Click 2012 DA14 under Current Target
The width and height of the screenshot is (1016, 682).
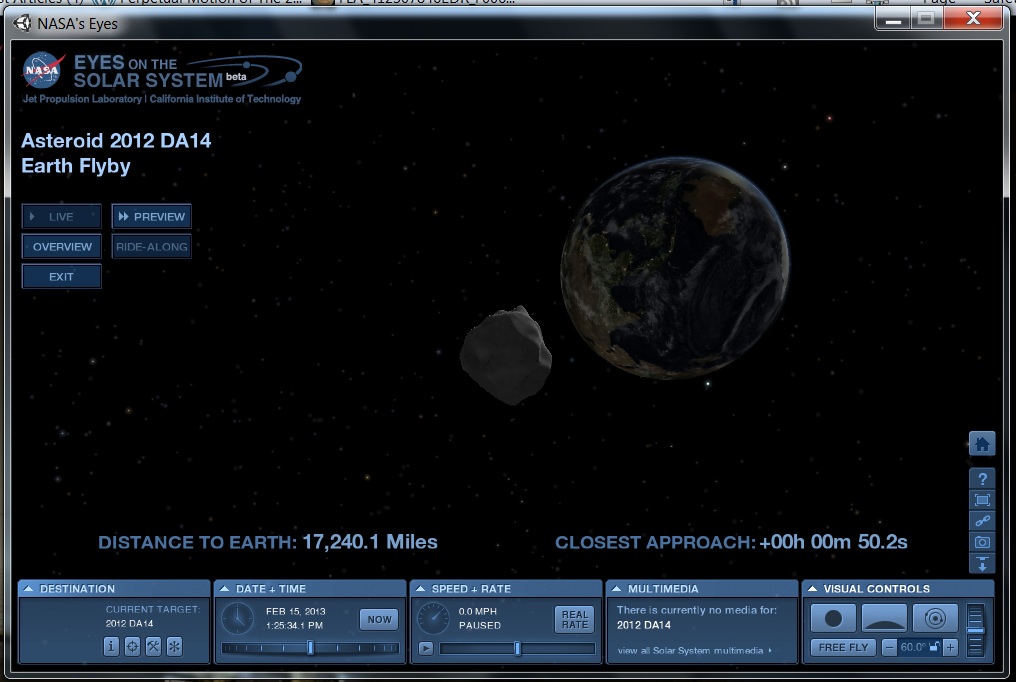point(130,624)
